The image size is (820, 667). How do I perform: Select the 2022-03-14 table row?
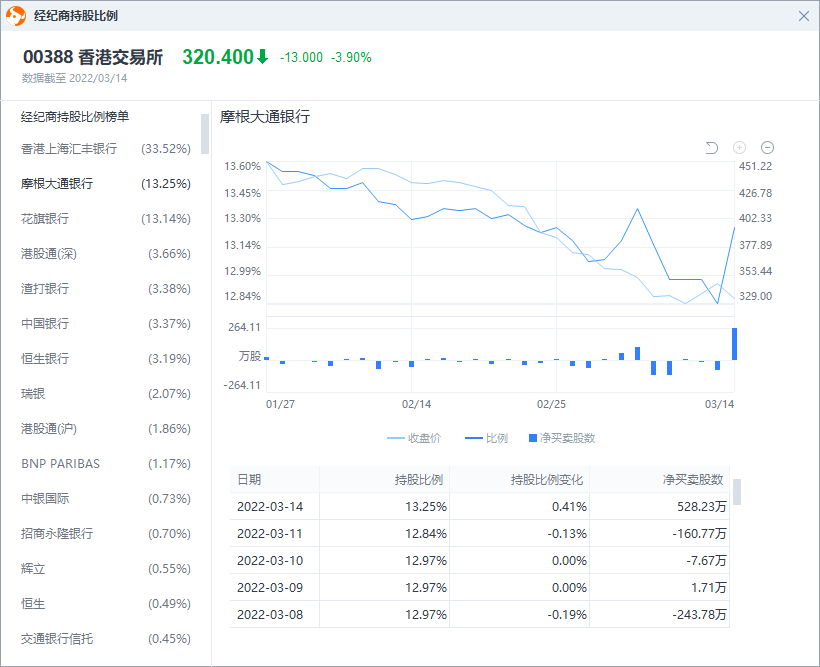pyautogui.click(x=480, y=507)
